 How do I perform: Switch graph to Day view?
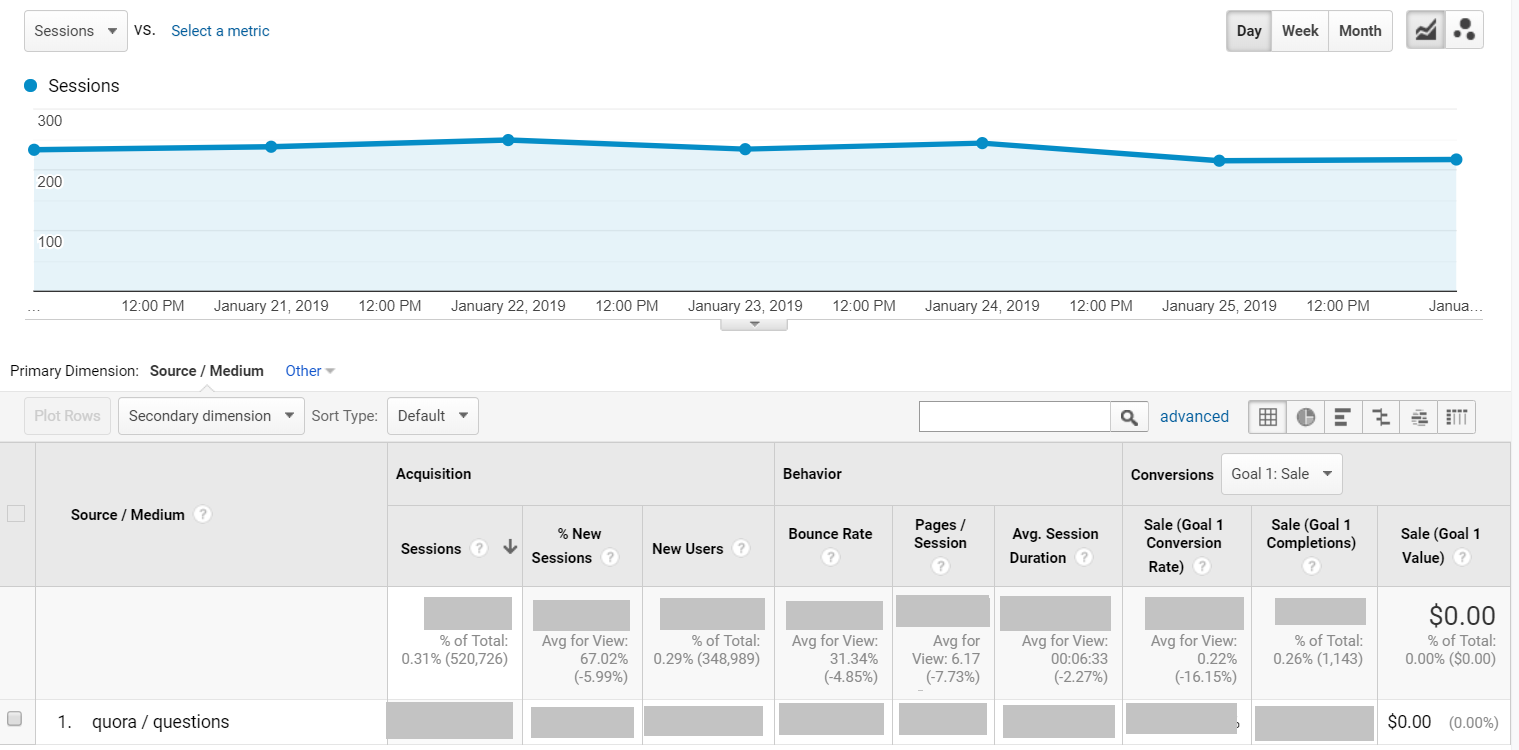coord(1249,30)
